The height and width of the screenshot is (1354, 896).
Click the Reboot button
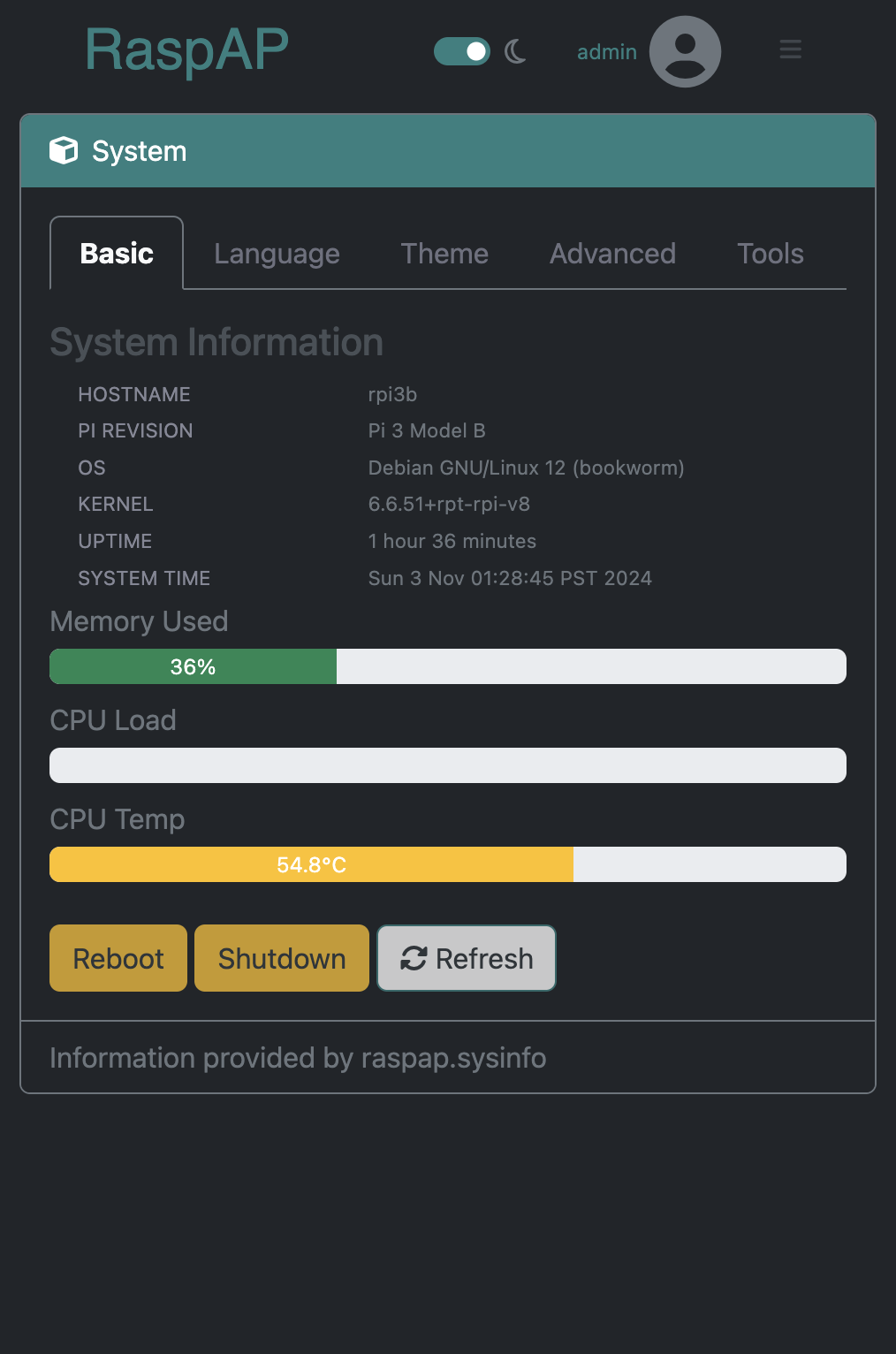pos(118,958)
